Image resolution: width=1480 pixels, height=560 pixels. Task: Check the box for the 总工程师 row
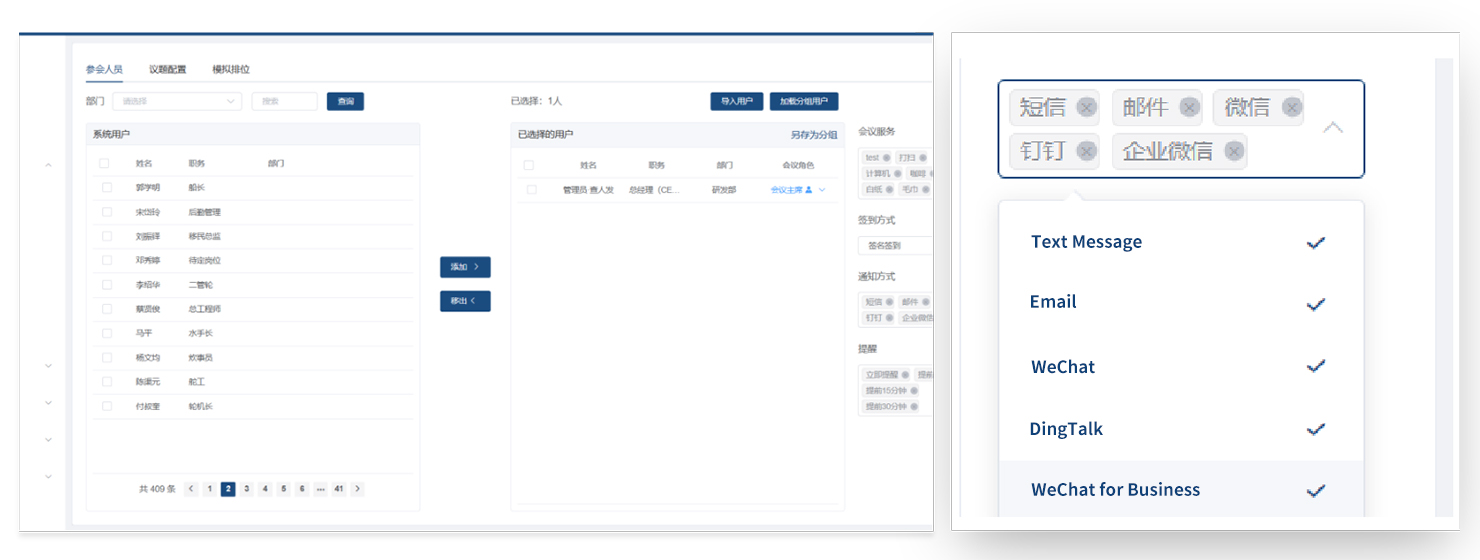click(107, 309)
